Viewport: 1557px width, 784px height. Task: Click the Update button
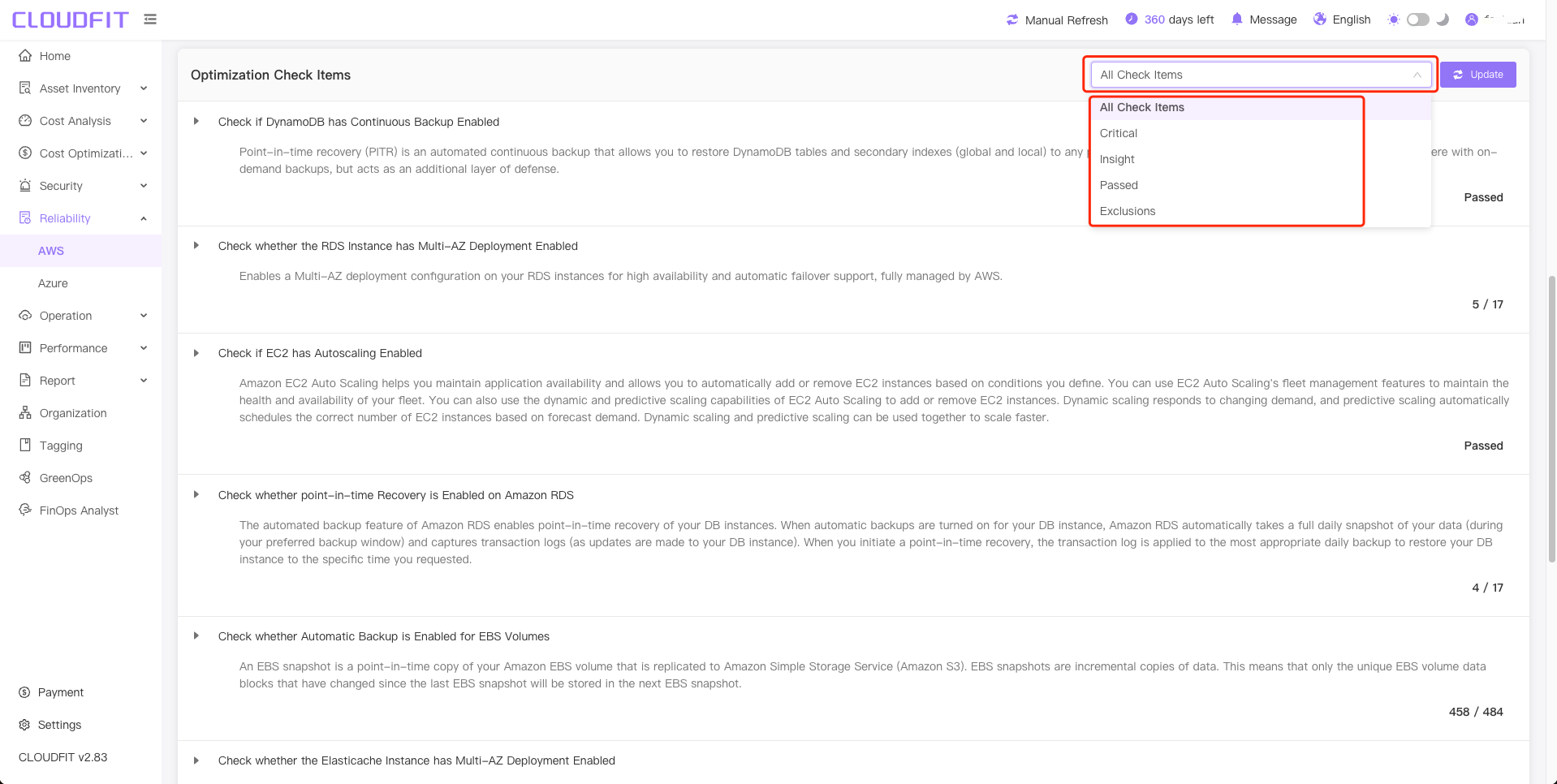[x=1477, y=75]
